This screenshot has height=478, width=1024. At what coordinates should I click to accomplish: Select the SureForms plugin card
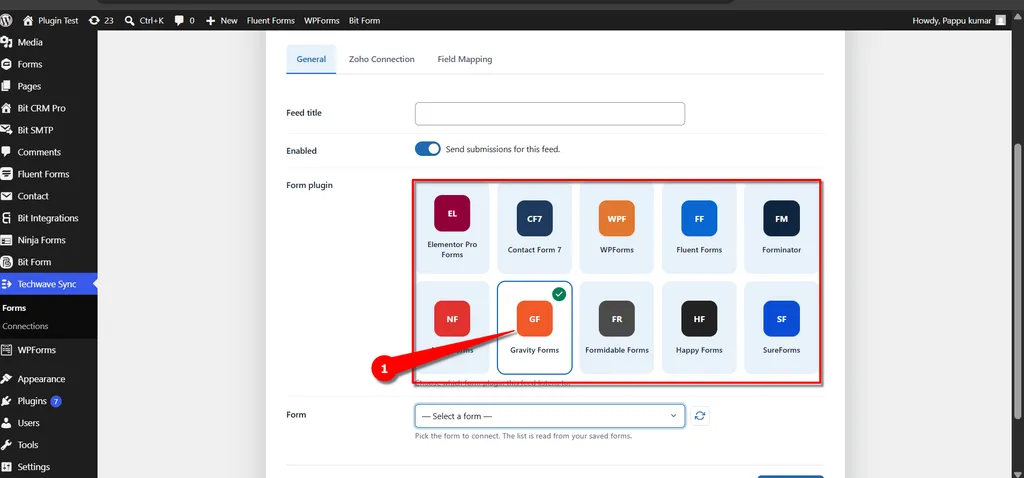point(781,327)
